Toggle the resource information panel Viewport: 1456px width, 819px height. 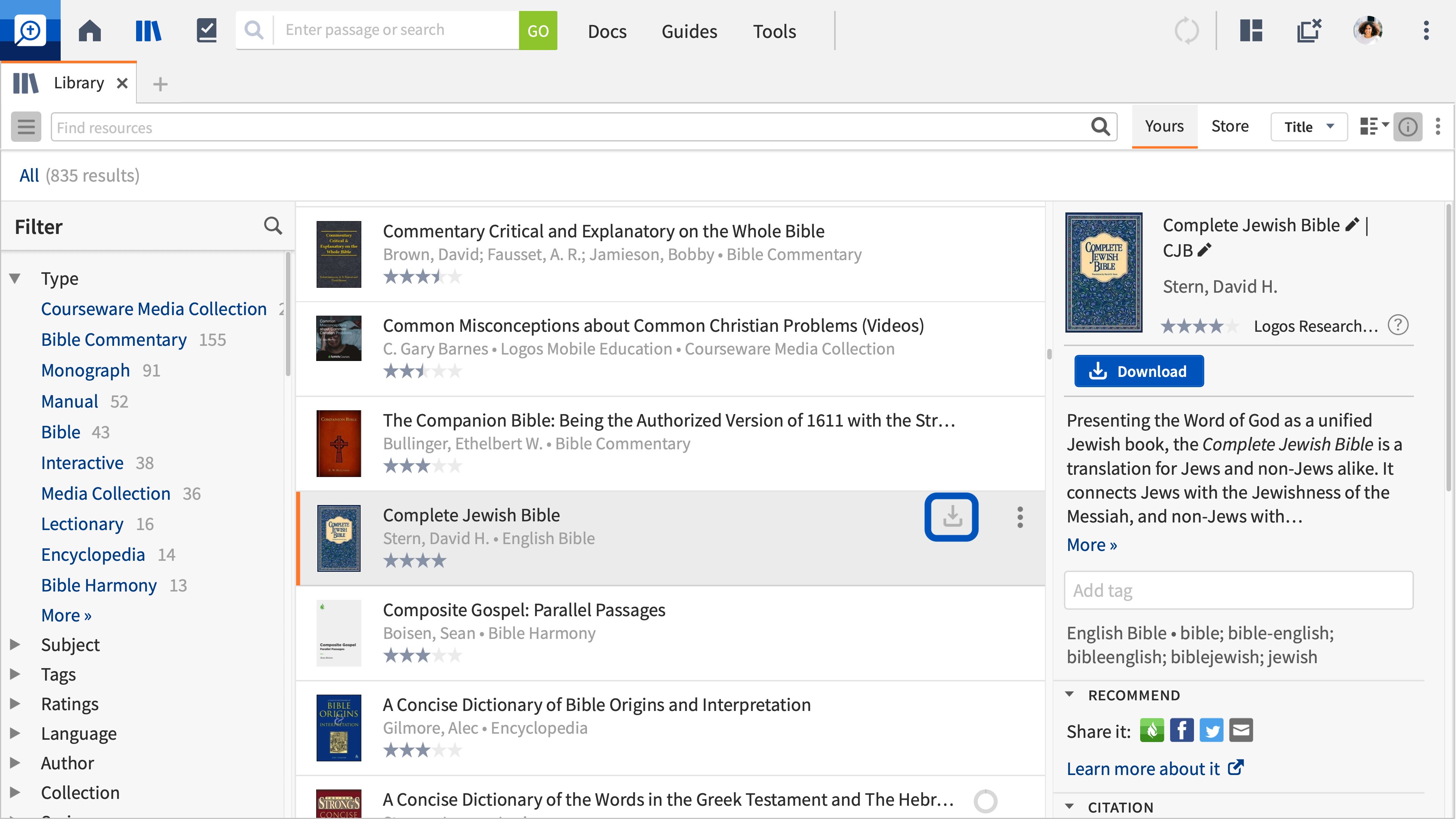click(1408, 127)
